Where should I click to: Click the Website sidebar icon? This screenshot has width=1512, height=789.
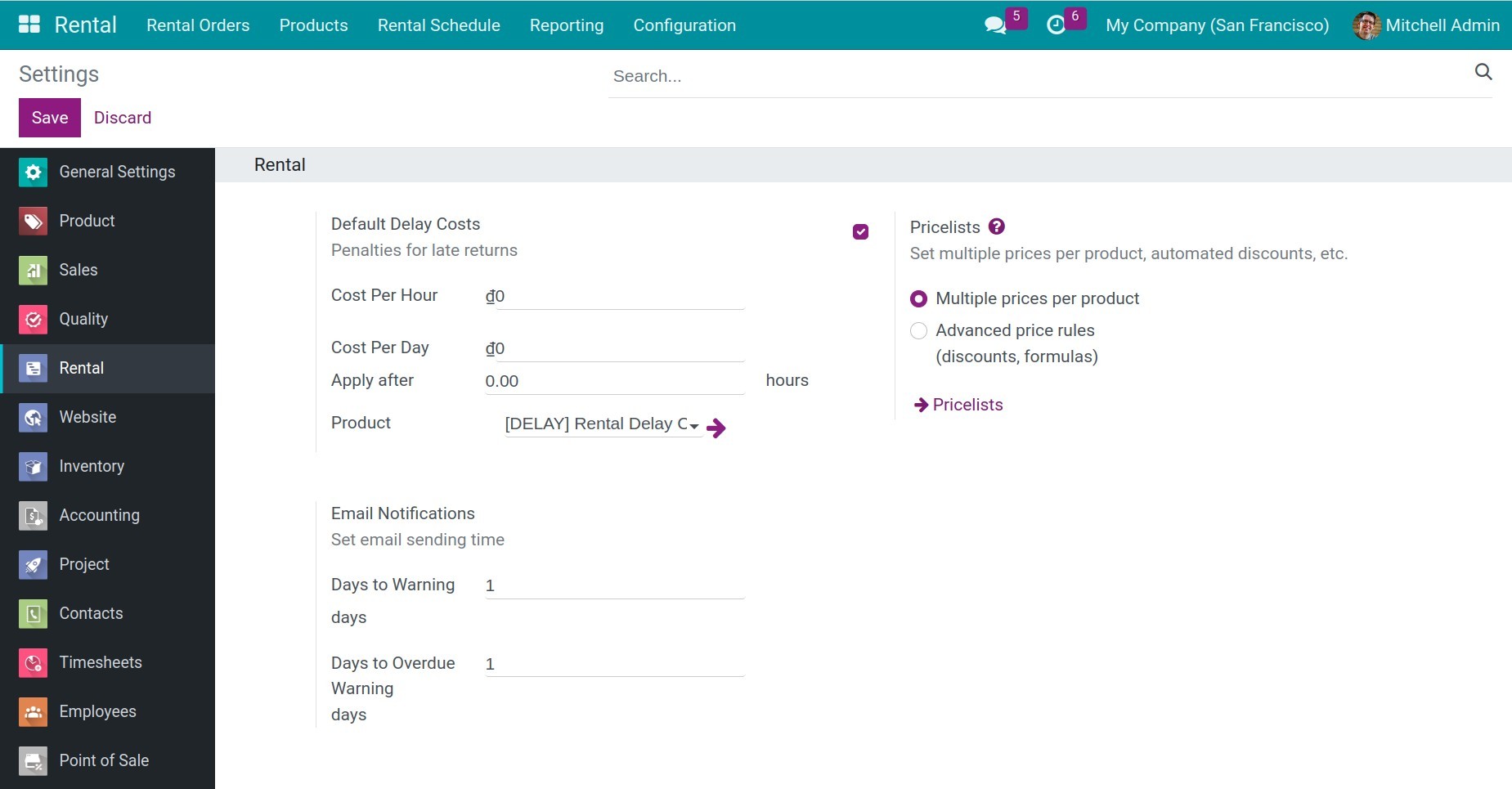coord(33,417)
